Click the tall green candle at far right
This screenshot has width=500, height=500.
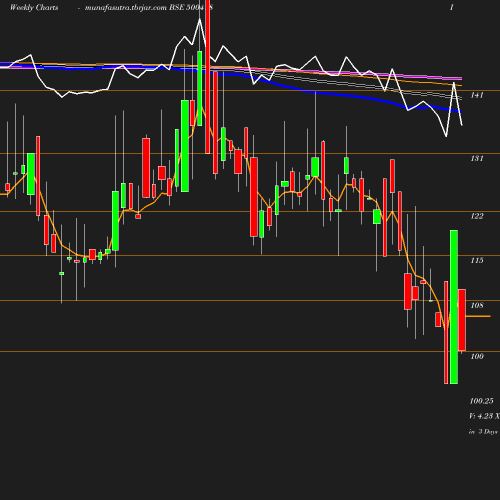(454, 307)
